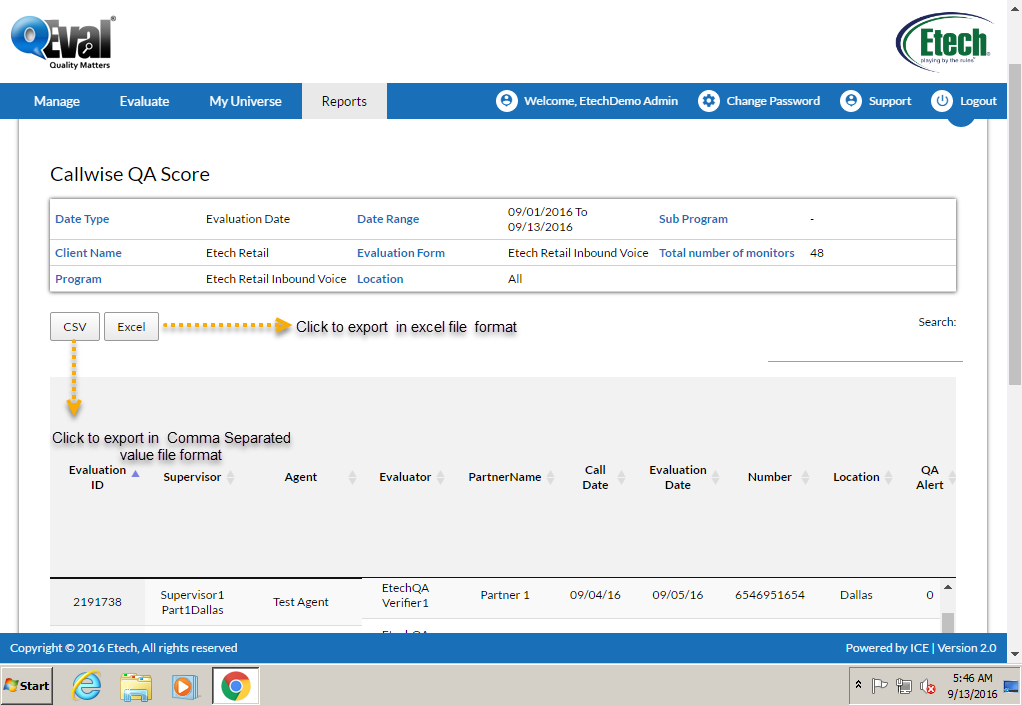Open the My Universe menu
Screen dimensions: 1022x706
(245, 101)
